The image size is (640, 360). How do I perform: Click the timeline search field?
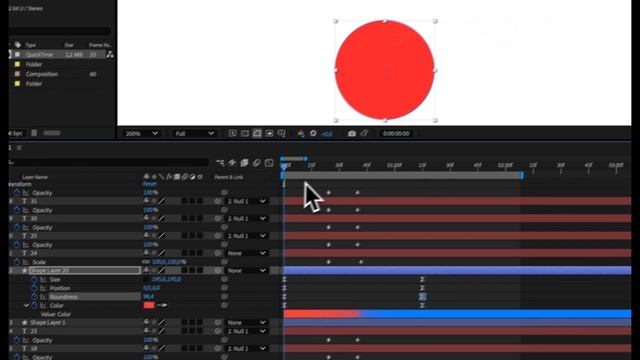click(109, 162)
